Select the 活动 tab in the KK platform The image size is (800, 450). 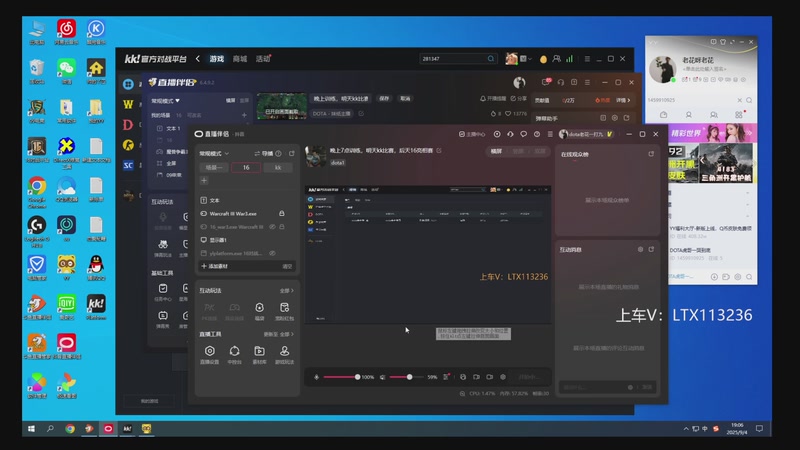tap(263, 59)
